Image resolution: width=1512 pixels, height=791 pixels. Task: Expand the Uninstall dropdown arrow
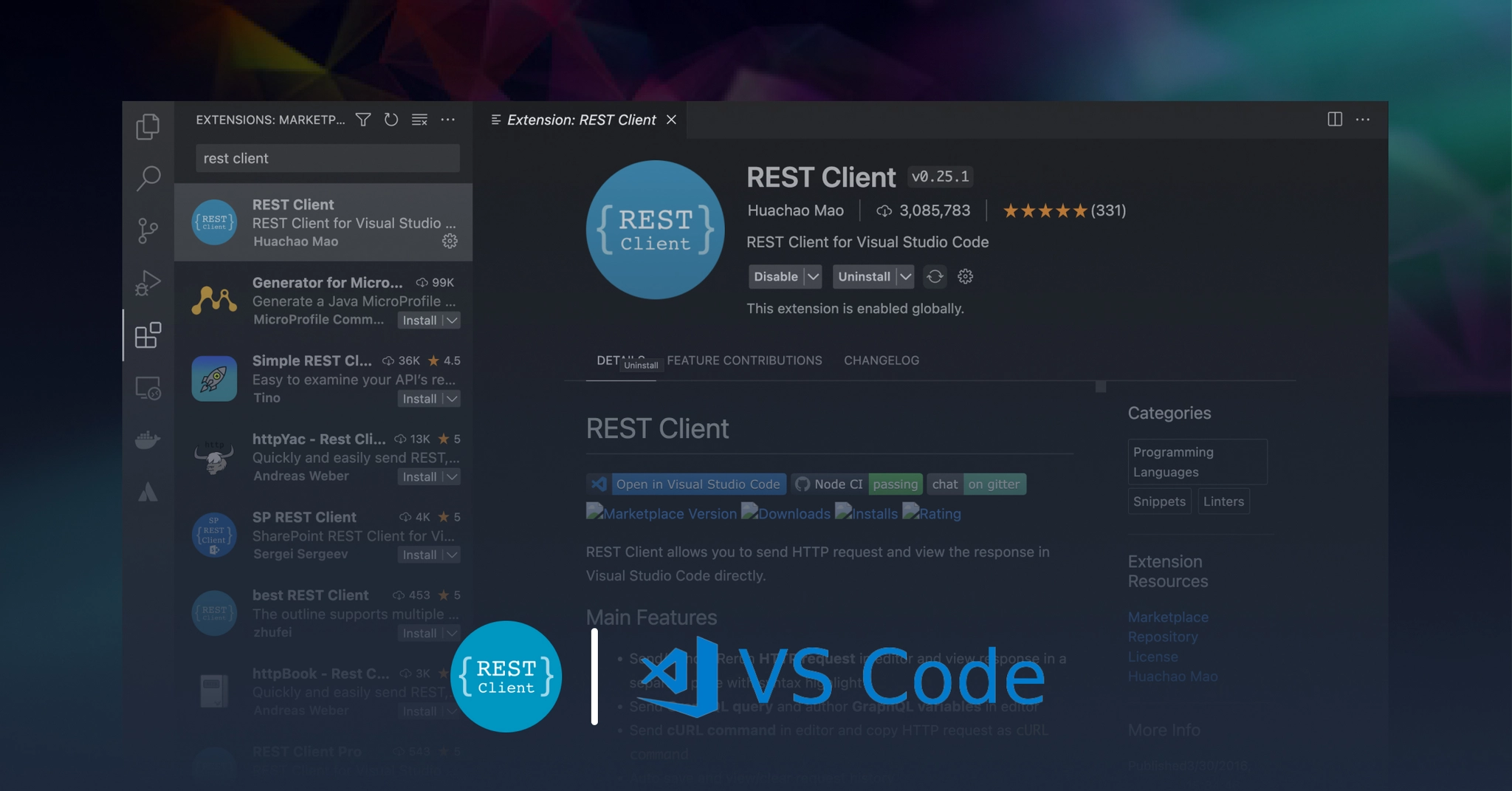coord(905,276)
